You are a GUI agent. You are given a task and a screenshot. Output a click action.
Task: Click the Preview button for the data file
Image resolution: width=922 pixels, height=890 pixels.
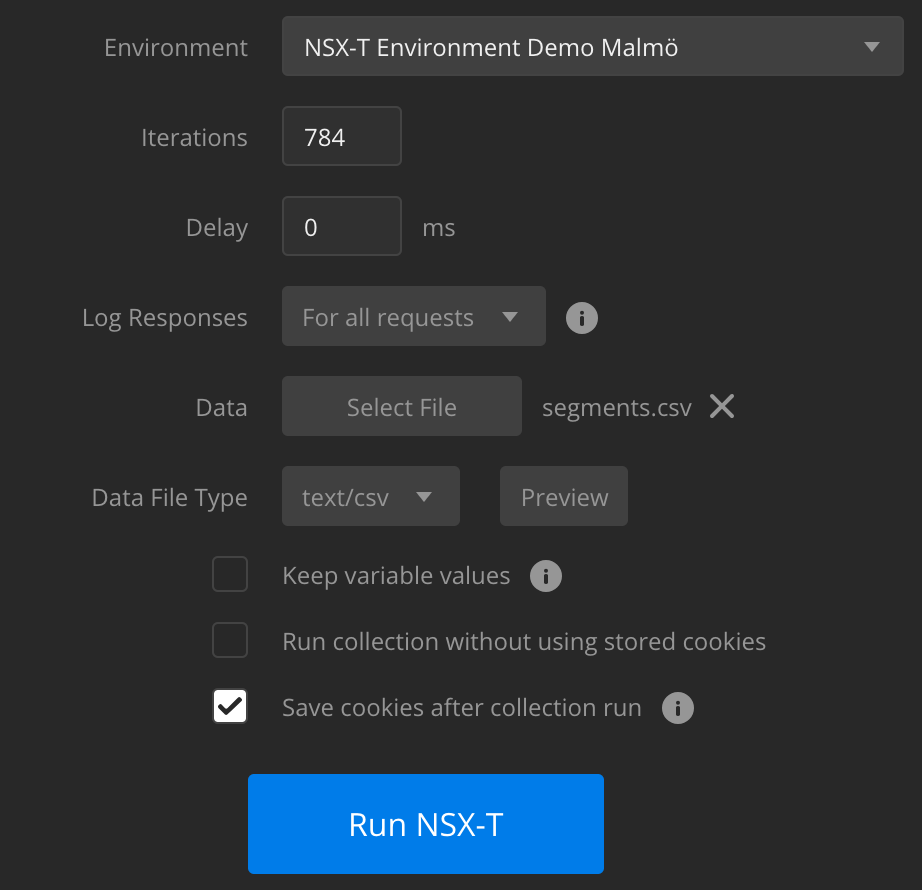563,496
